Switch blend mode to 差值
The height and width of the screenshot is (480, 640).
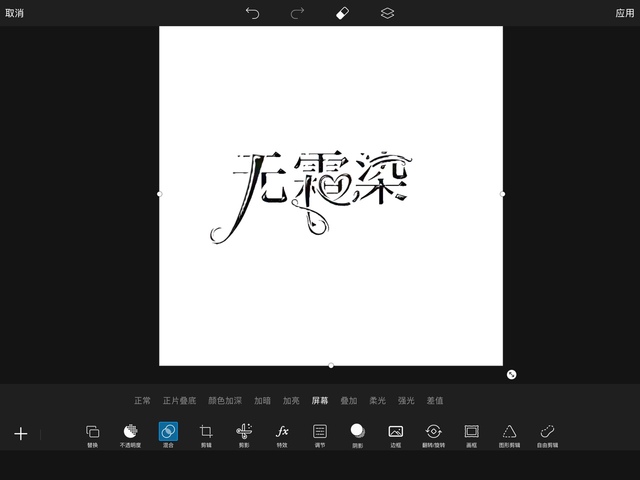(435, 401)
